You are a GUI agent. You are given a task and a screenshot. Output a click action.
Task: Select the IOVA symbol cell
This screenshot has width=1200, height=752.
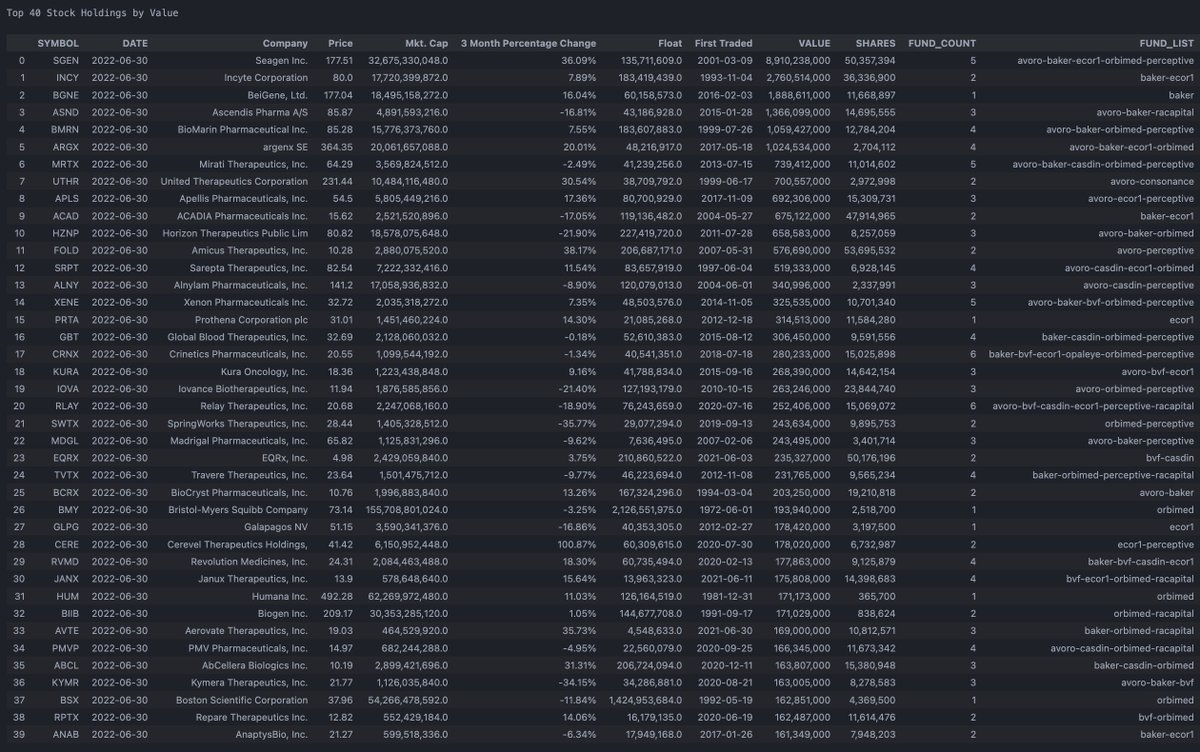pyautogui.click(x=65, y=388)
